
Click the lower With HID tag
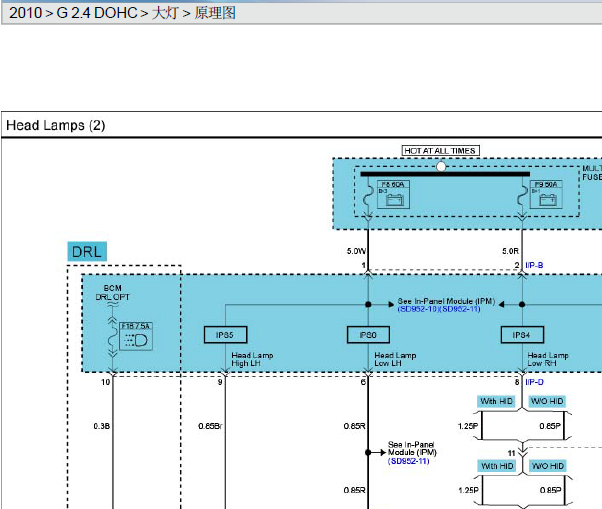tap(497, 466)
